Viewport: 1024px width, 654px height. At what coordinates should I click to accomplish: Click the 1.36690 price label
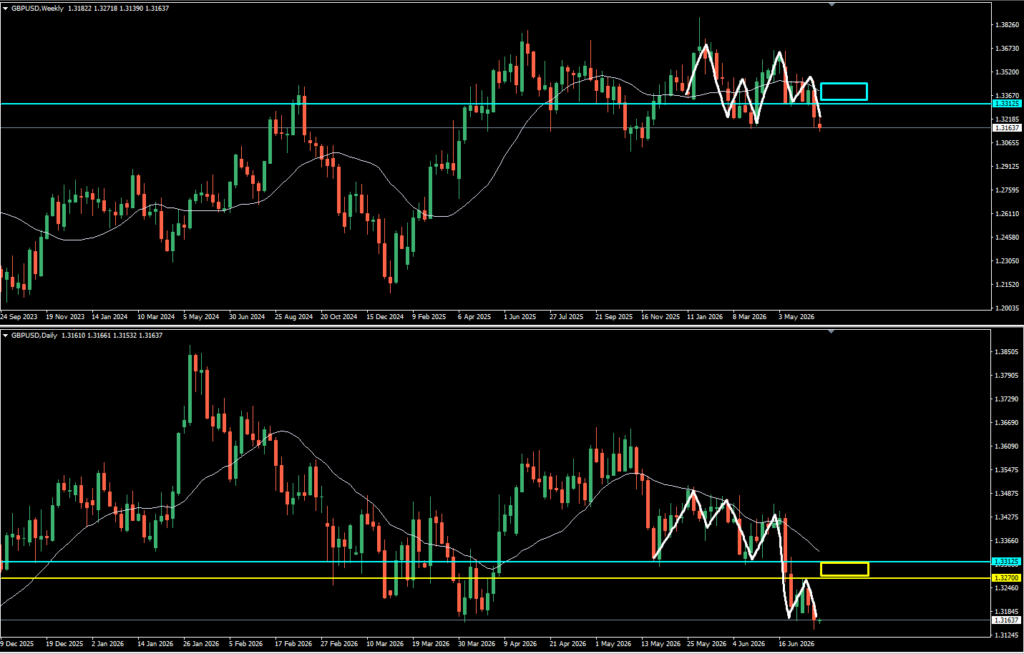click(1006, 423)
